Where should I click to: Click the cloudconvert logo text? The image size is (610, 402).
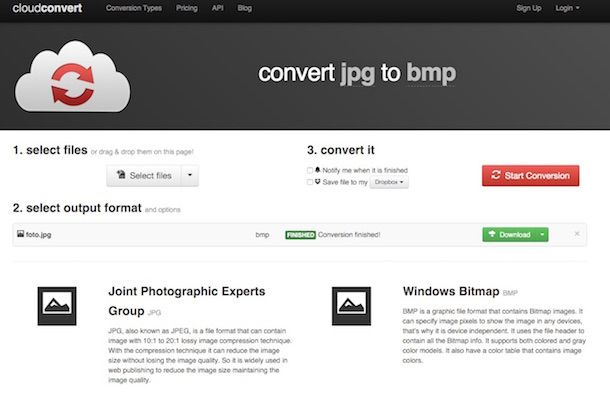pos(47,8)
